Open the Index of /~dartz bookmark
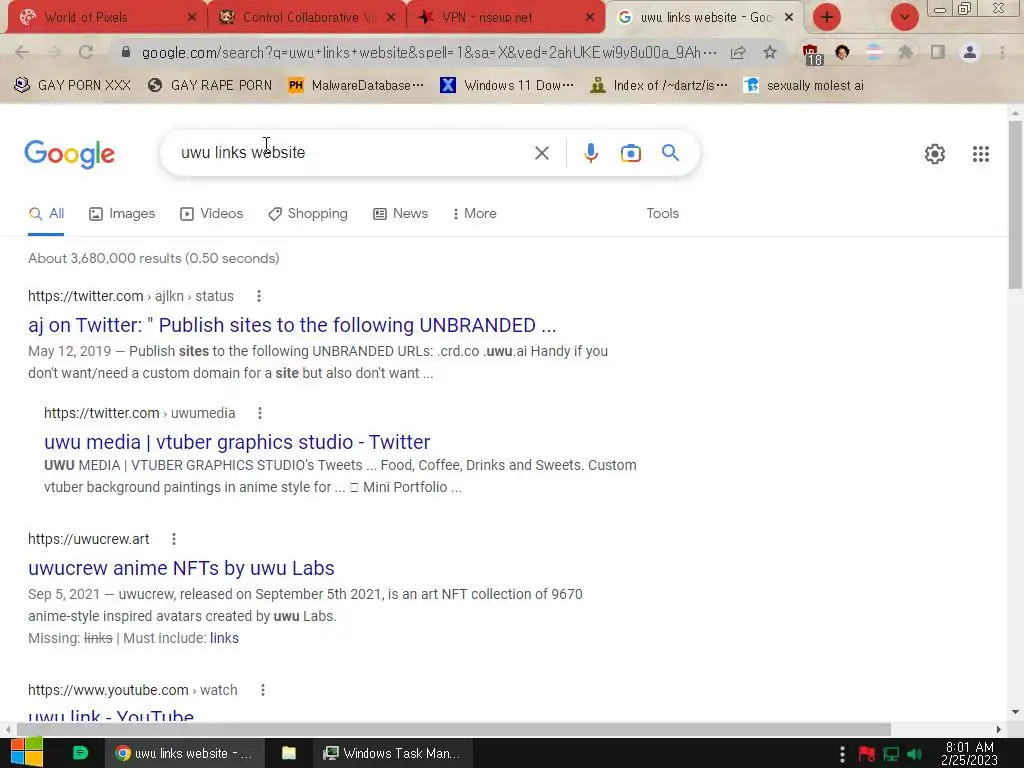The width and height of the screenshot is (1024, 768). pyautogui.click(x=658, y=85)
